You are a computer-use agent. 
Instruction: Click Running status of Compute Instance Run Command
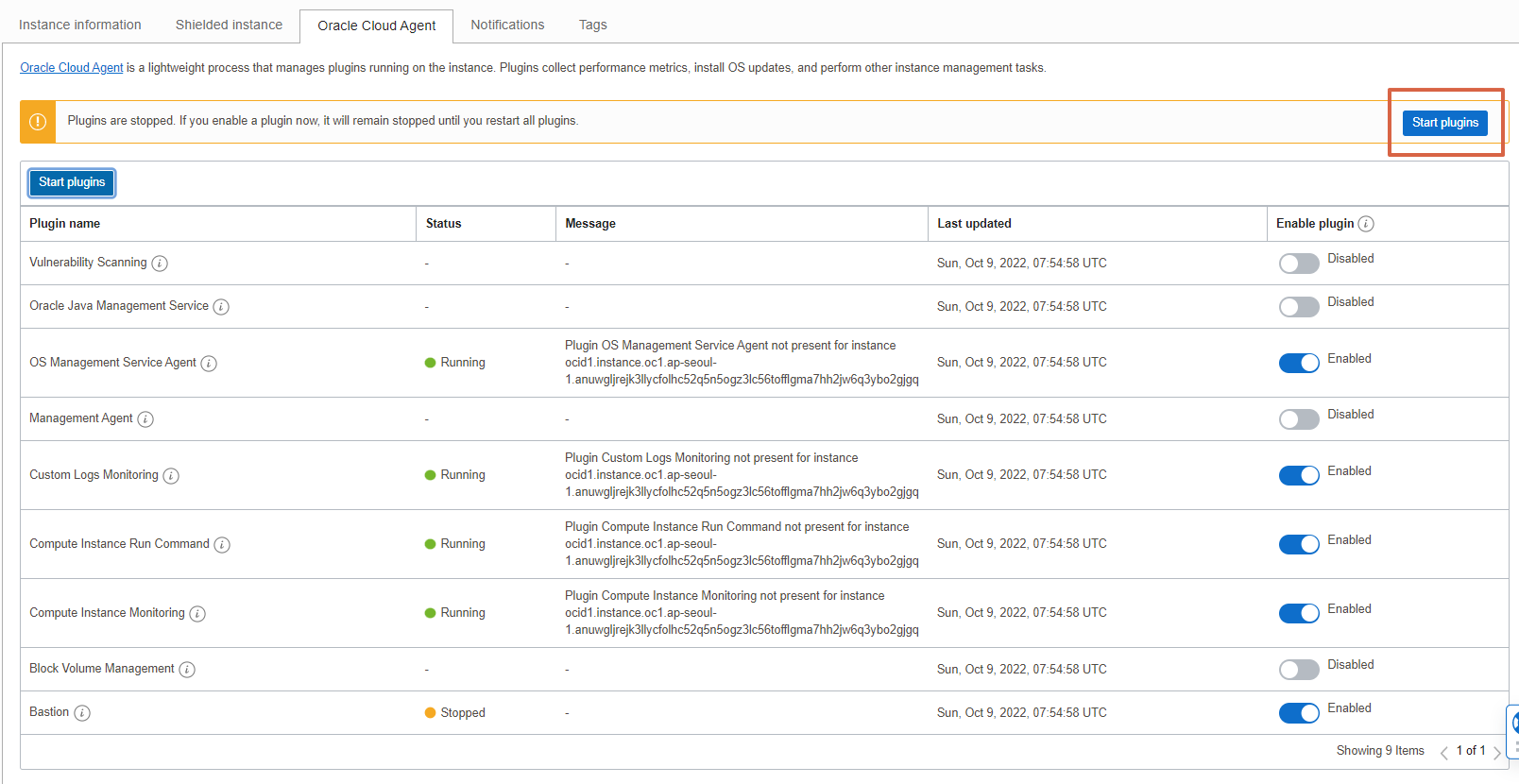click(x=455, y=544)
